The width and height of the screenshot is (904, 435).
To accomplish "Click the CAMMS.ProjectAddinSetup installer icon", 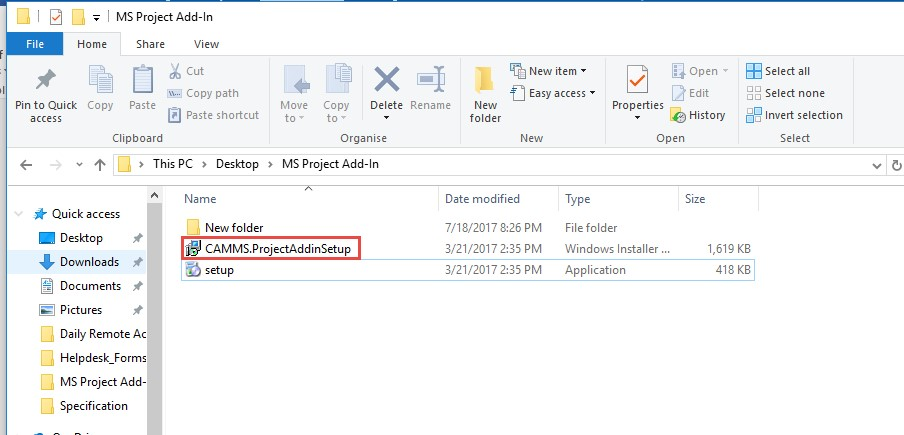I will point(193,249).
